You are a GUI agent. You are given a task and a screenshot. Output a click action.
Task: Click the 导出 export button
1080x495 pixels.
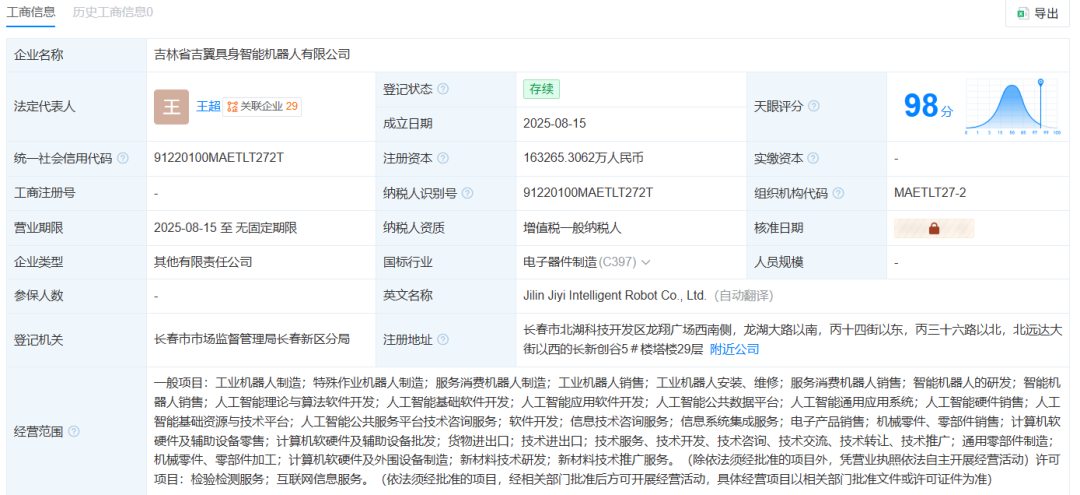[x=1038, y=12]
